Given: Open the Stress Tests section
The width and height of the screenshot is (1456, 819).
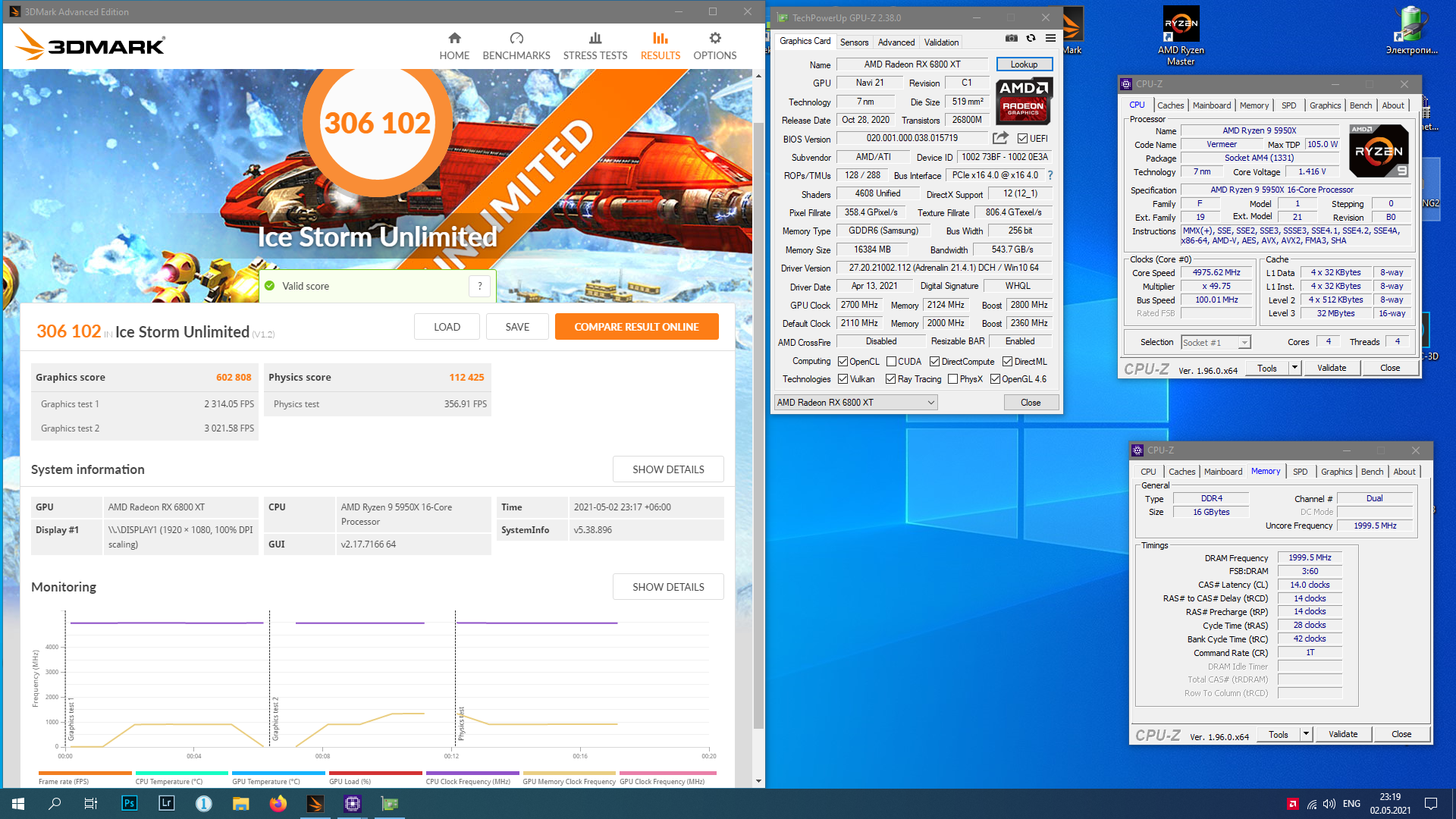Looking at the screenshot, I should (x=595, y=45).
